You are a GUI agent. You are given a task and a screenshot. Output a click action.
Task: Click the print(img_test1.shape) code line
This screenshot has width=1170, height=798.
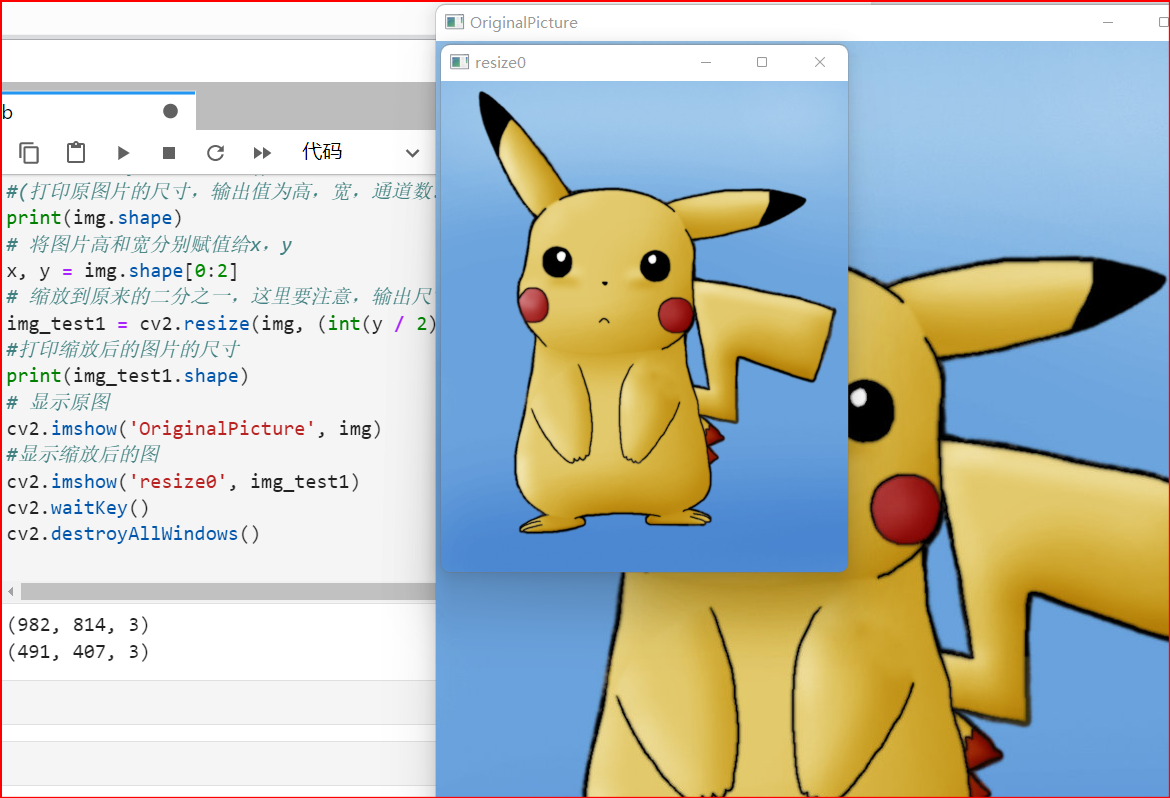(x=127, y=375)
